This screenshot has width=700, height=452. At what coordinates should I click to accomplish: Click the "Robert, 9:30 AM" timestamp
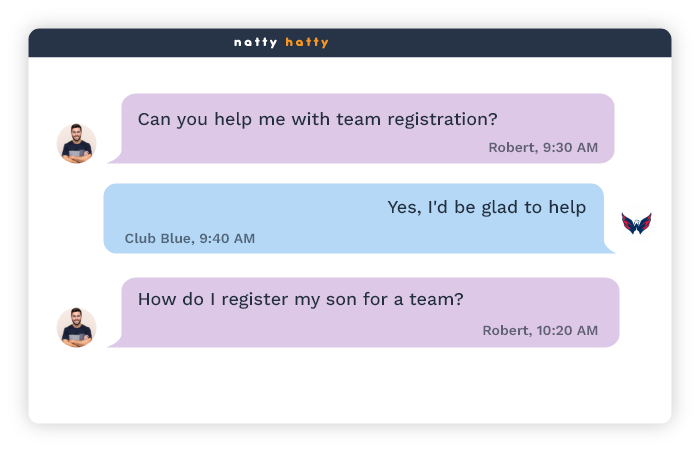point(542,148)
